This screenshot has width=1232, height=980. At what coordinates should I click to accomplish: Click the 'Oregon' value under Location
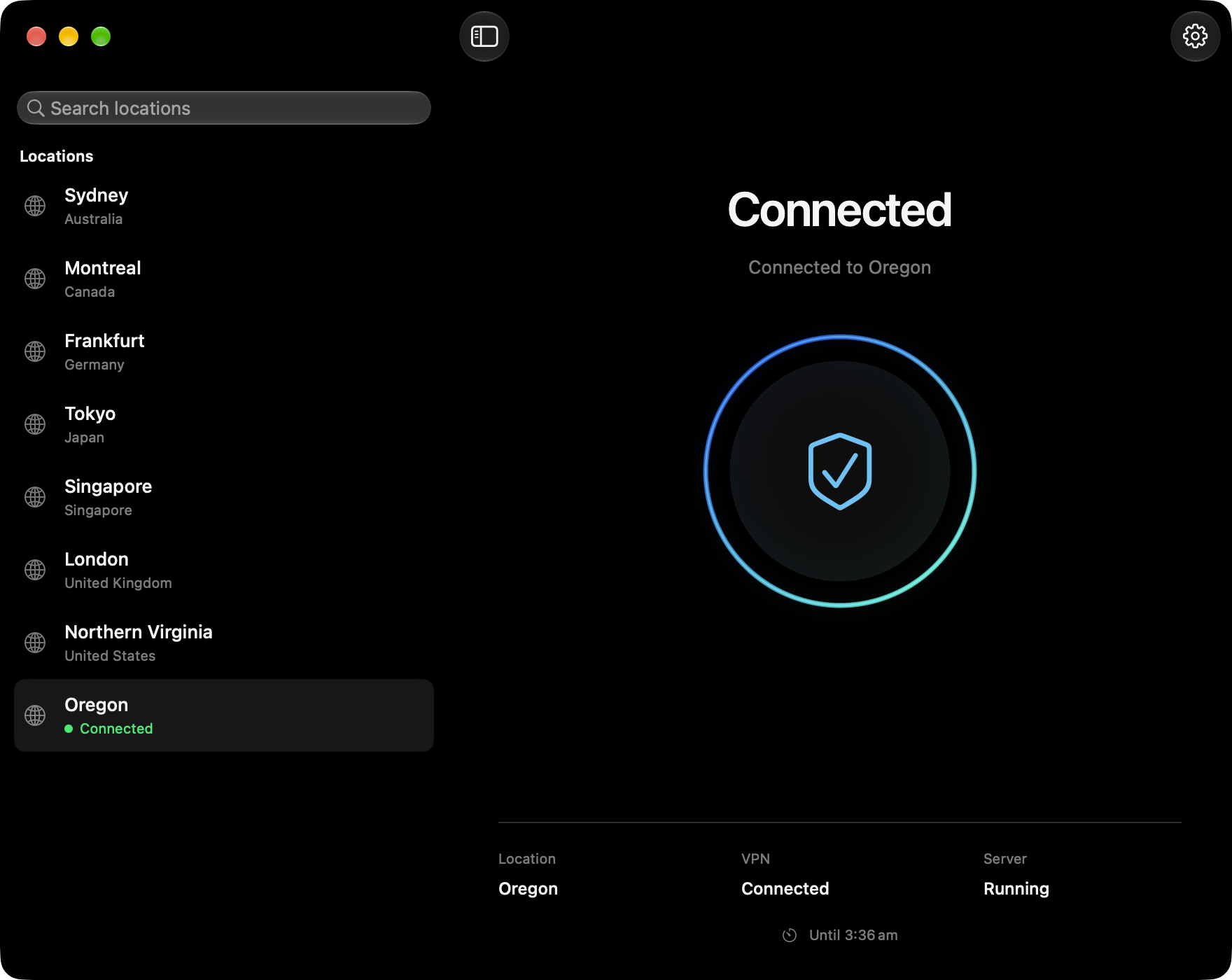528,889
